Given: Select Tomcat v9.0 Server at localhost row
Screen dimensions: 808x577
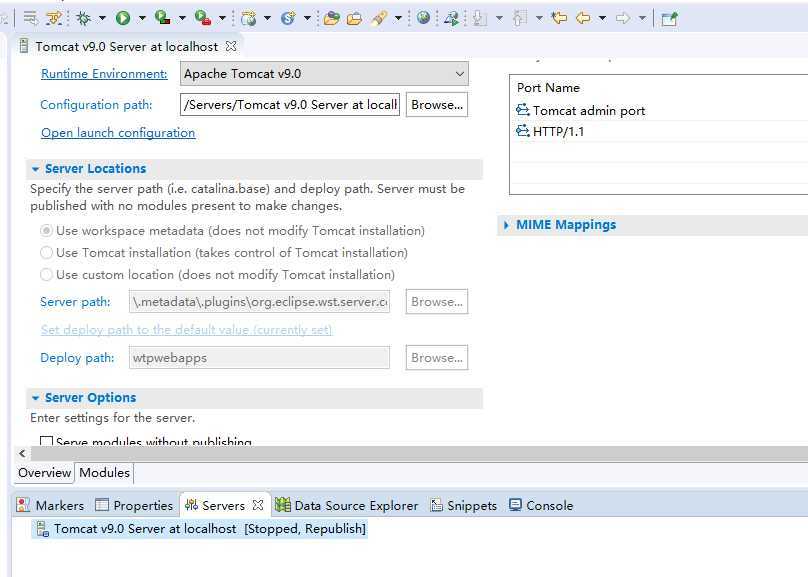Looking at the screenshot, I should pyautogui.click(x=200, y=529).
